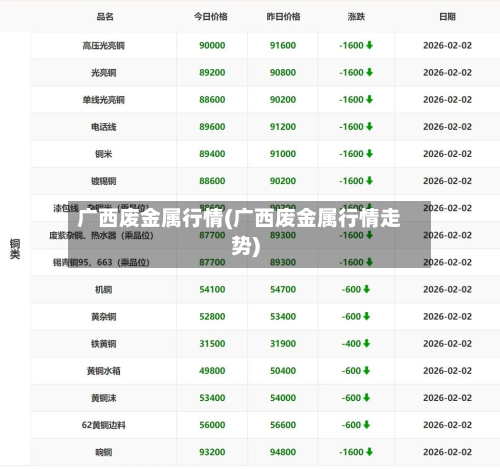
Task: Click yesterday's price 91600
Action: 283,45
